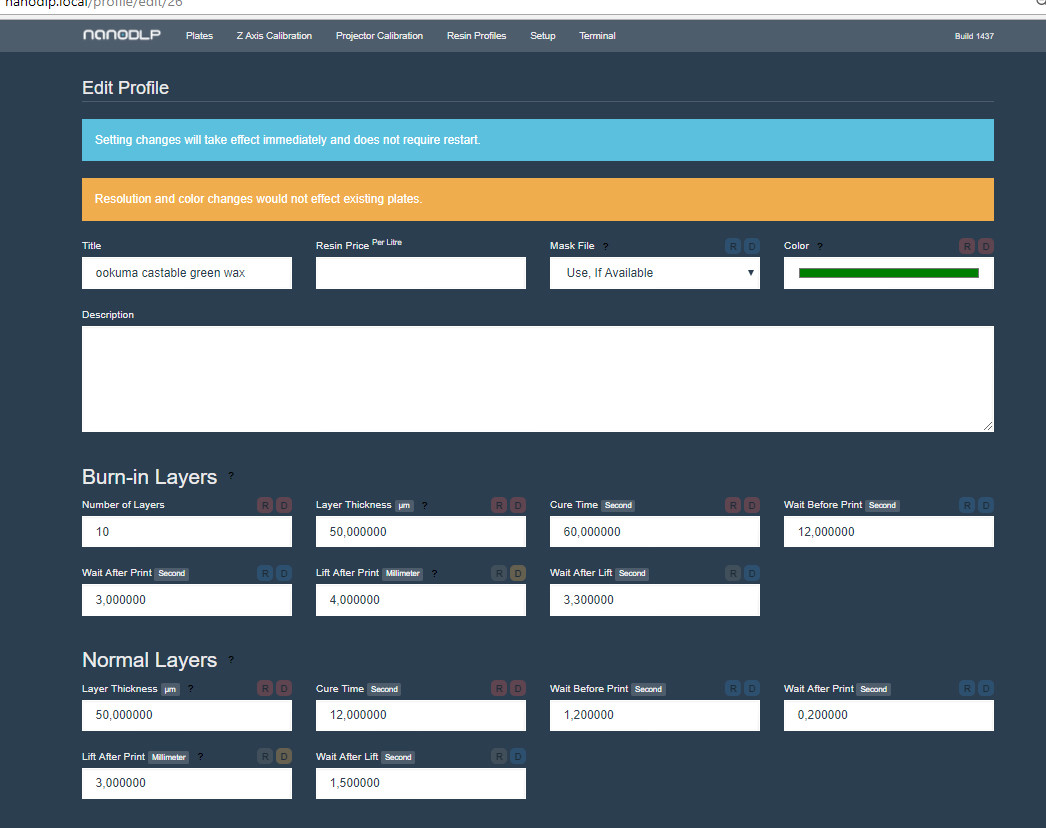Click the help question mark beside Mask File
The image size is (1046, 828).
click(x=606, y=246)
